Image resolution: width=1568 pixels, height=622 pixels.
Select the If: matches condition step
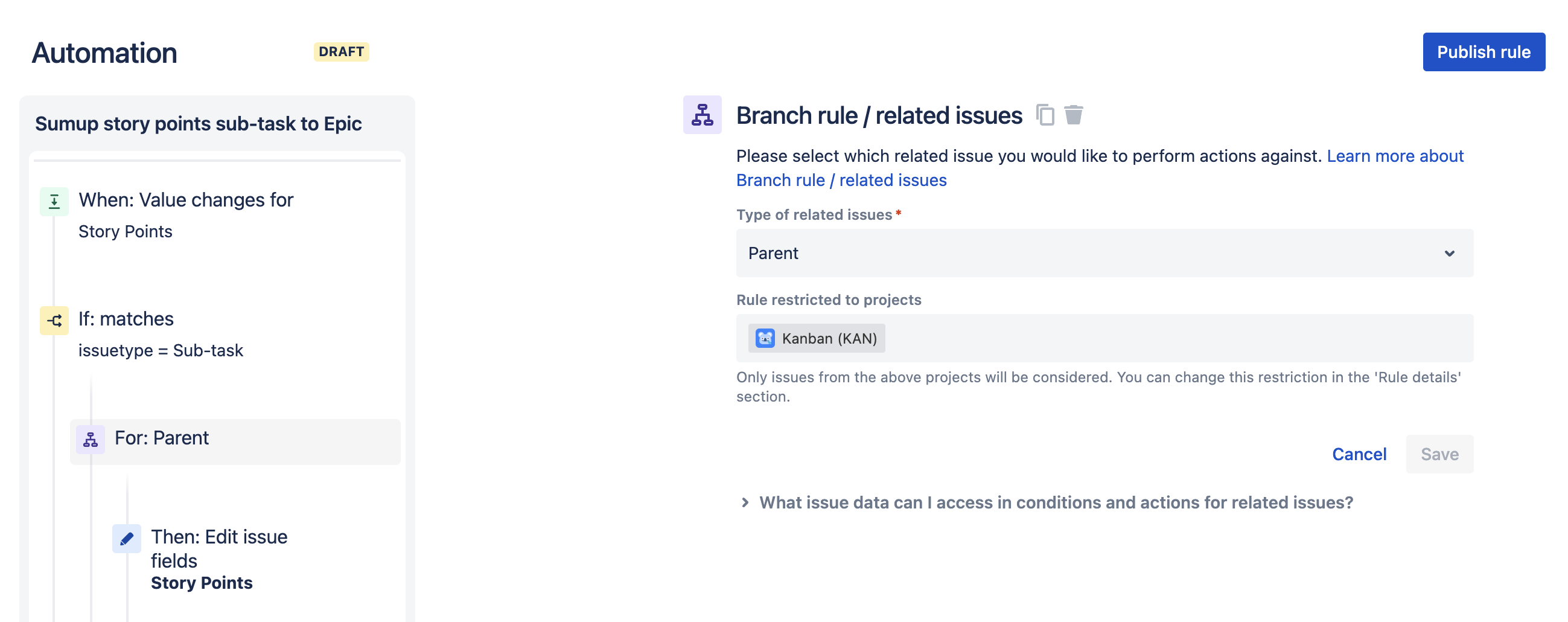[126, 319]
